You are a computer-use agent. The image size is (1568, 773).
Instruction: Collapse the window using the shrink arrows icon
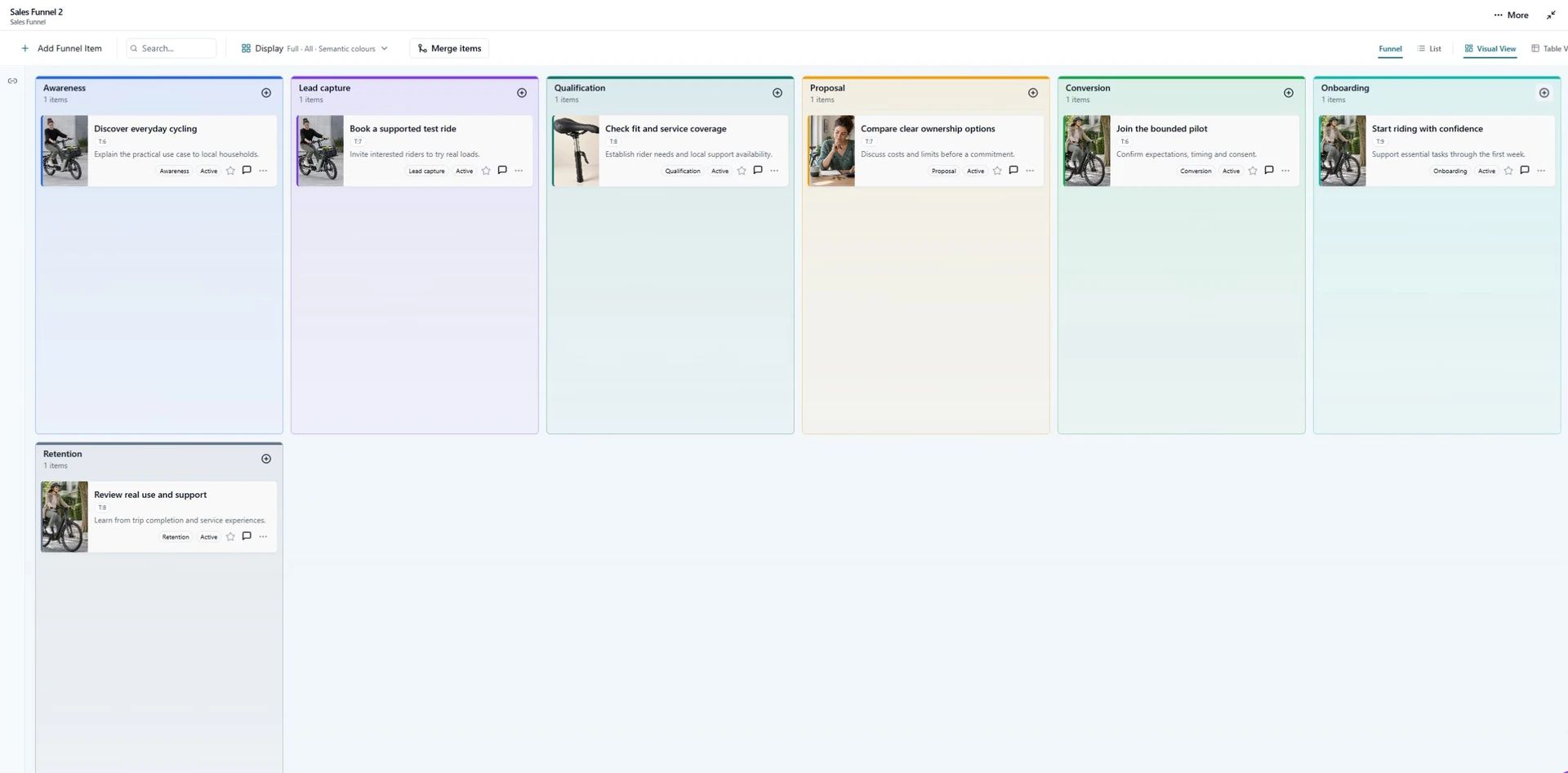tap(1551, 15)
